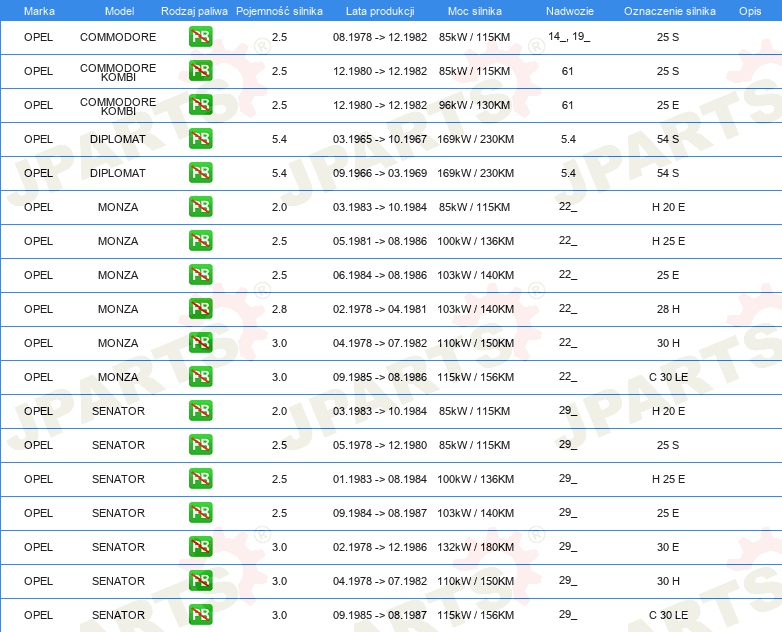Select COMMODORE KOMBI model in the 25 E row

[118, 106]
